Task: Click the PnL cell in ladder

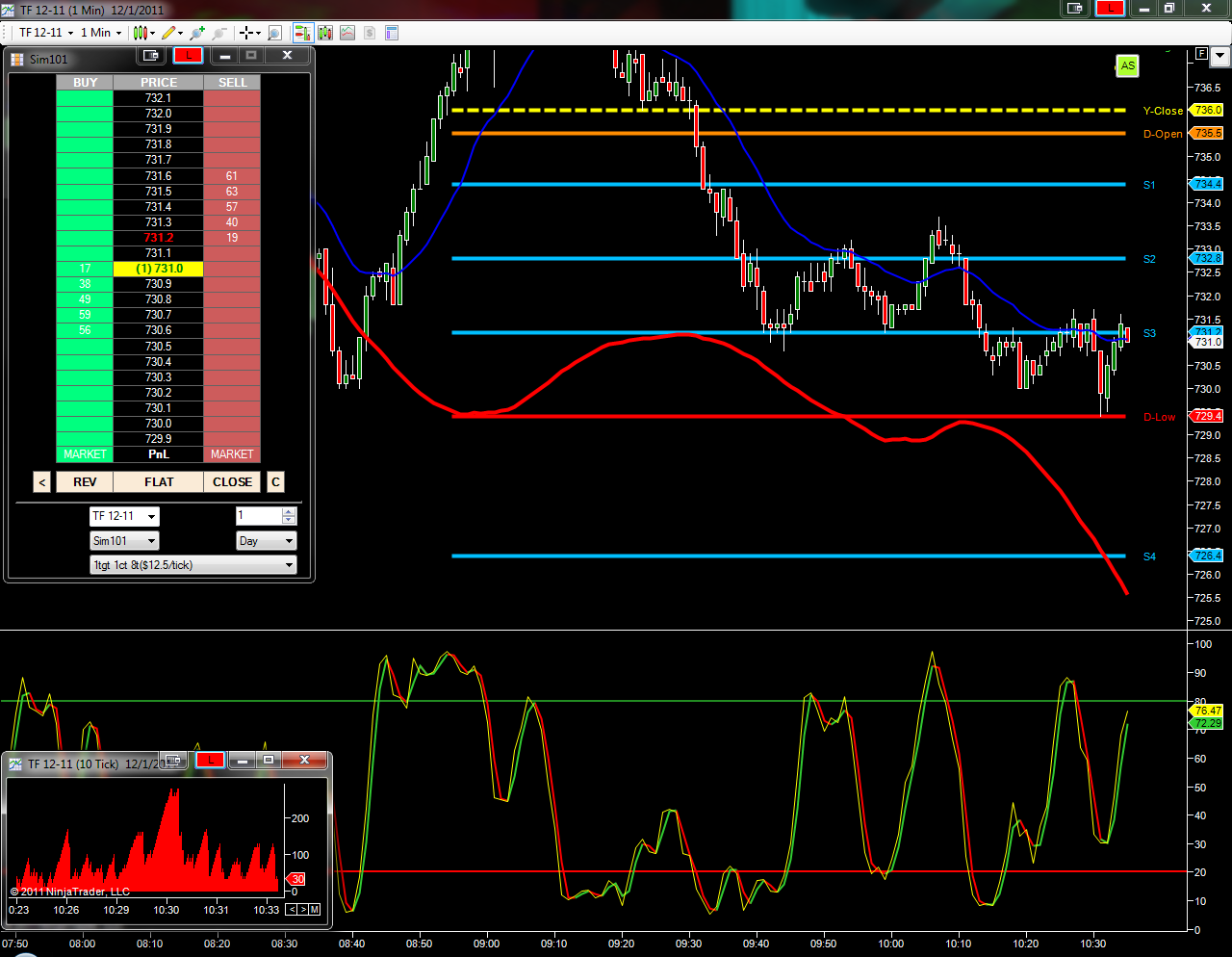Action: coord(159,454)
